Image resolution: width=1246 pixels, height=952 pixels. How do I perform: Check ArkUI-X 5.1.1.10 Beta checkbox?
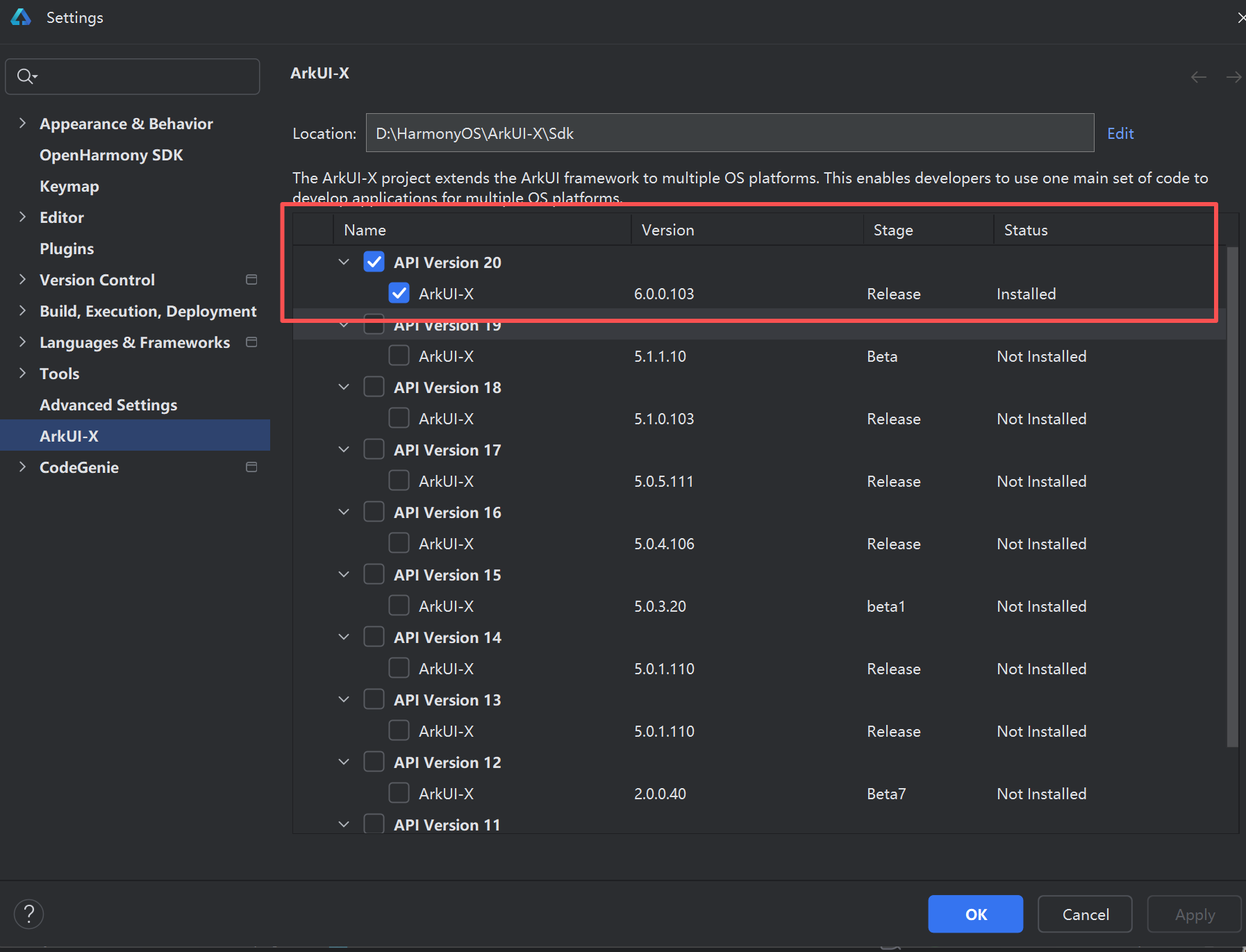click(399, 356)
